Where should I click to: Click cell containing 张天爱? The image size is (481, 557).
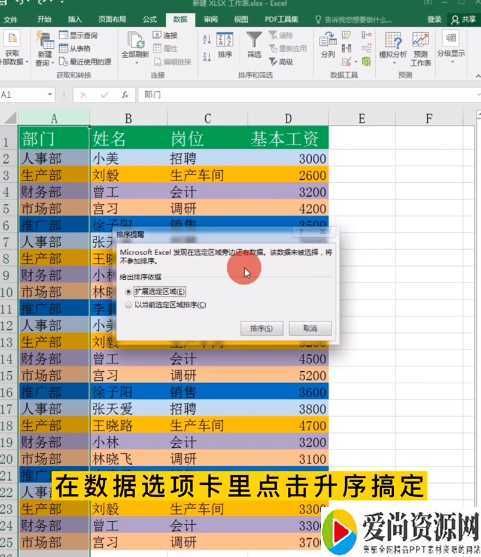click(129, 409)
